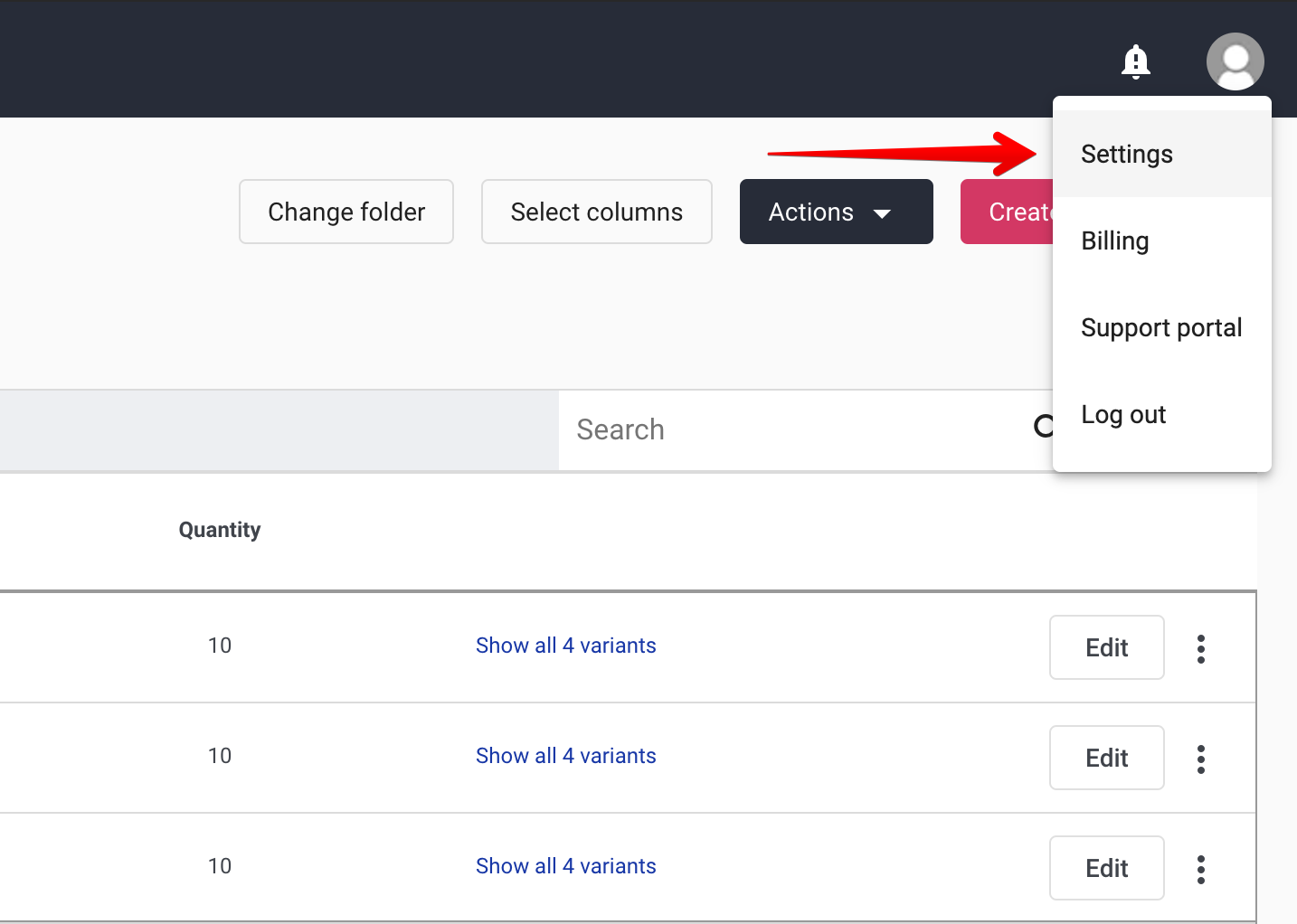Viewport: 1297px width, 924px height.
Task: Click Edit in the third row
Action: (x=1107, y=868)
